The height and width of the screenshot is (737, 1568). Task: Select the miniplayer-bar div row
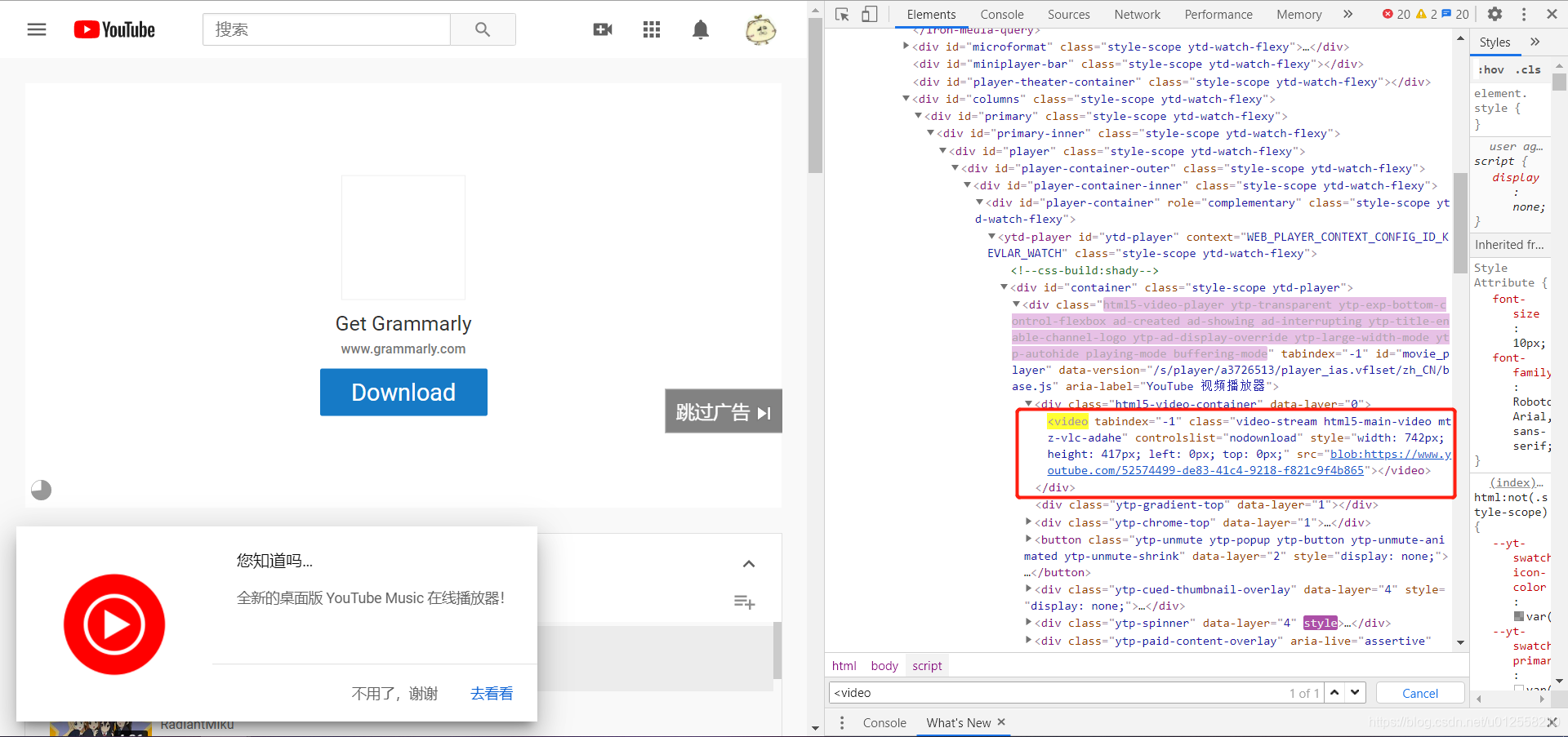point(1138,64)
